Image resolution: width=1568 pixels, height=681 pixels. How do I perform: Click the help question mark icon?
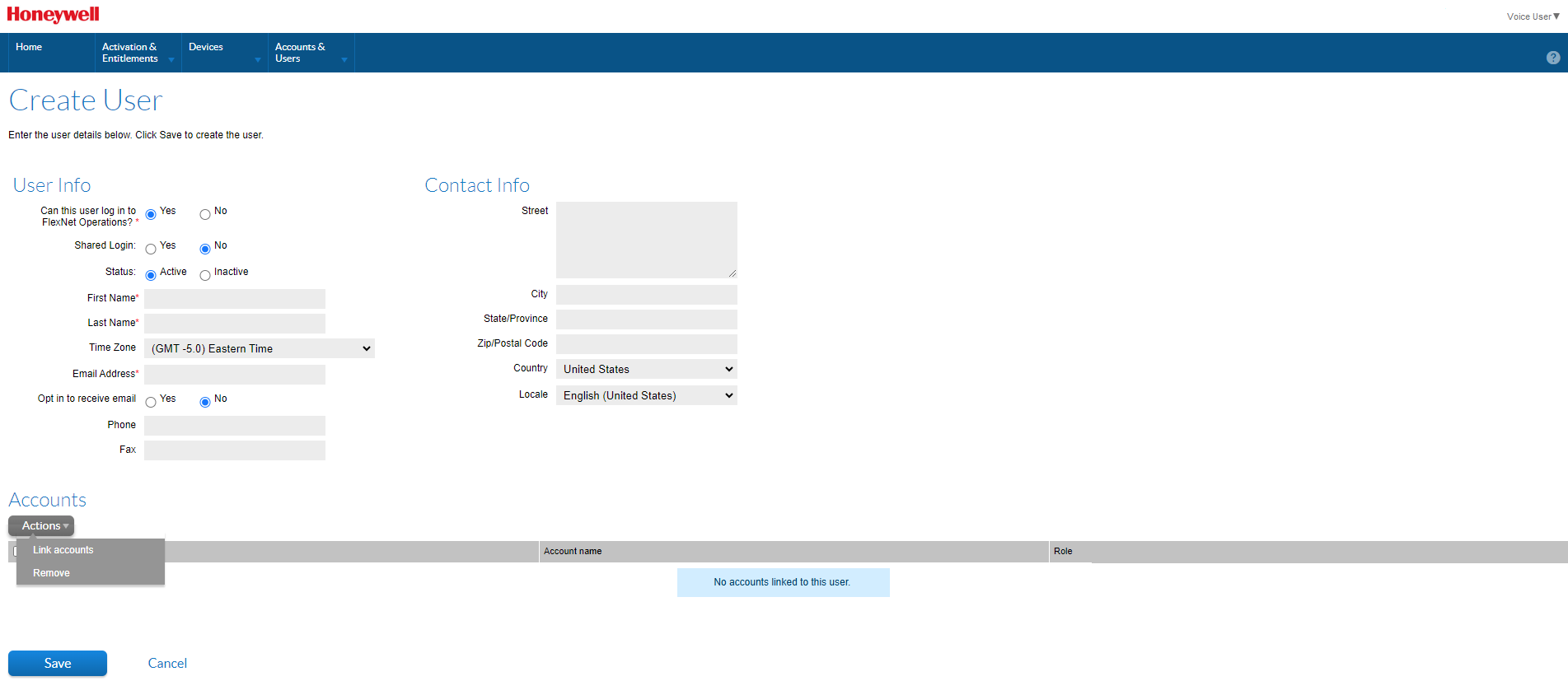(1552, 58)
